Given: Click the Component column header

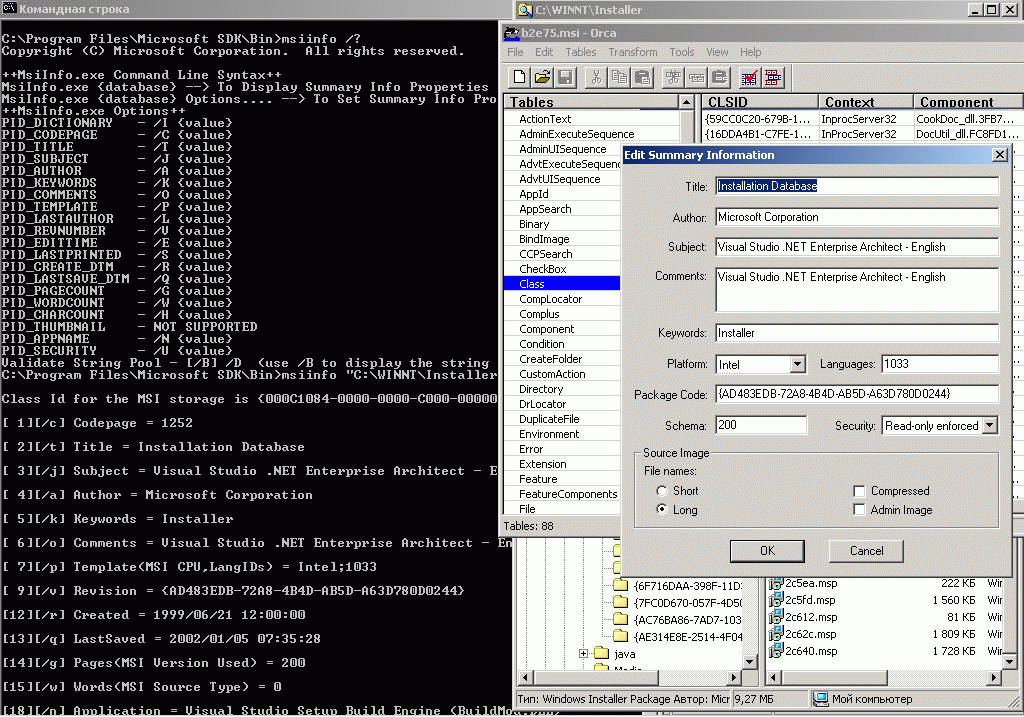Looking at the screenshot, I should tap(968, 102).
